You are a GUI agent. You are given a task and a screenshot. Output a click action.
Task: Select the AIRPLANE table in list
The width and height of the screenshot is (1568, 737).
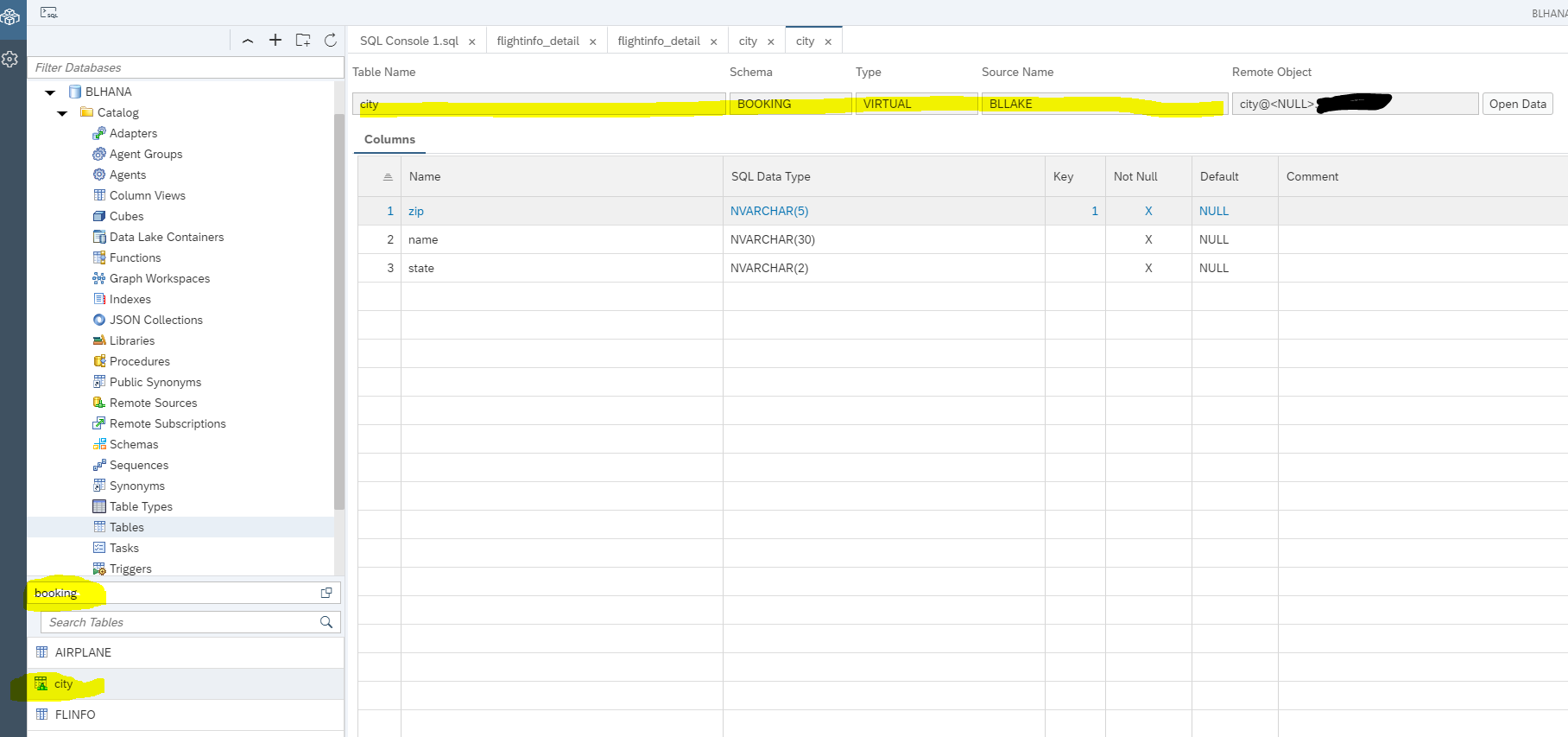tap(83, 652)
